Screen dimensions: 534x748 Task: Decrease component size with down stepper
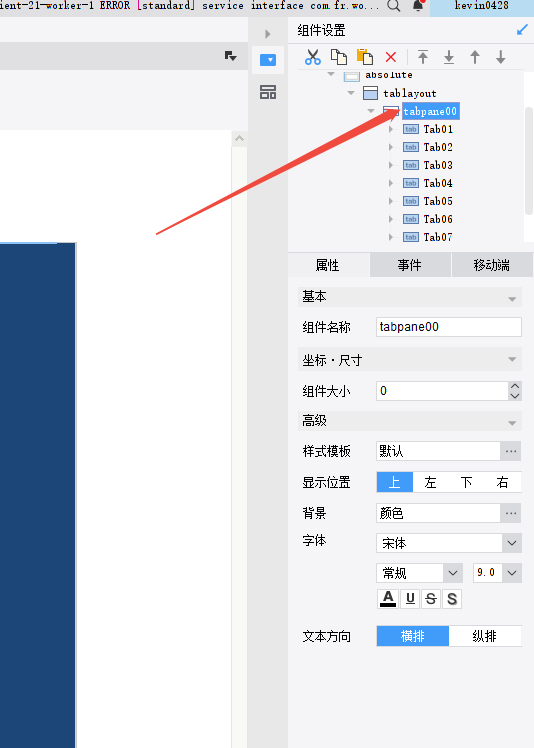[515, 396]
